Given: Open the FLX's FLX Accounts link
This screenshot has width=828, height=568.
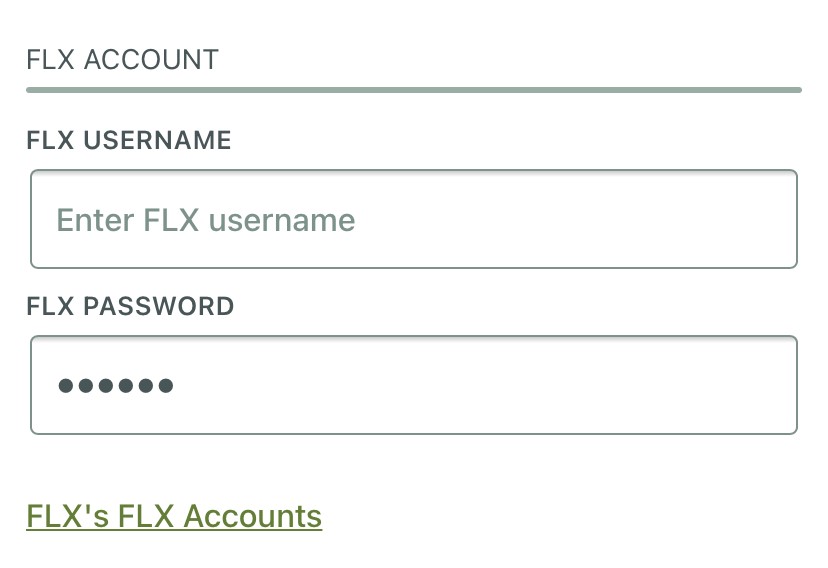Looking at the screenshot, I should 174,516.
